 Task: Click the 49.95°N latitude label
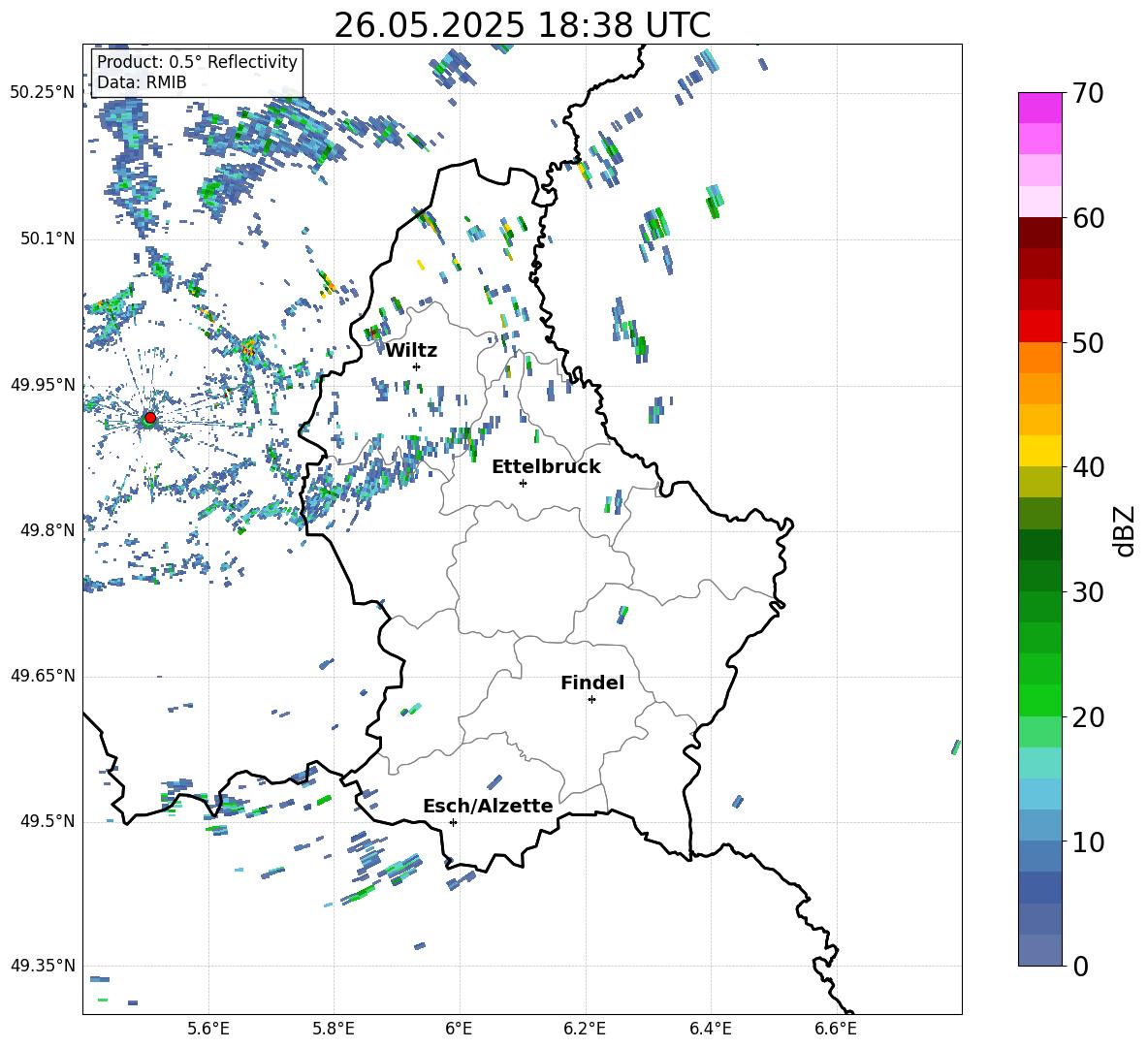(43, 385)
